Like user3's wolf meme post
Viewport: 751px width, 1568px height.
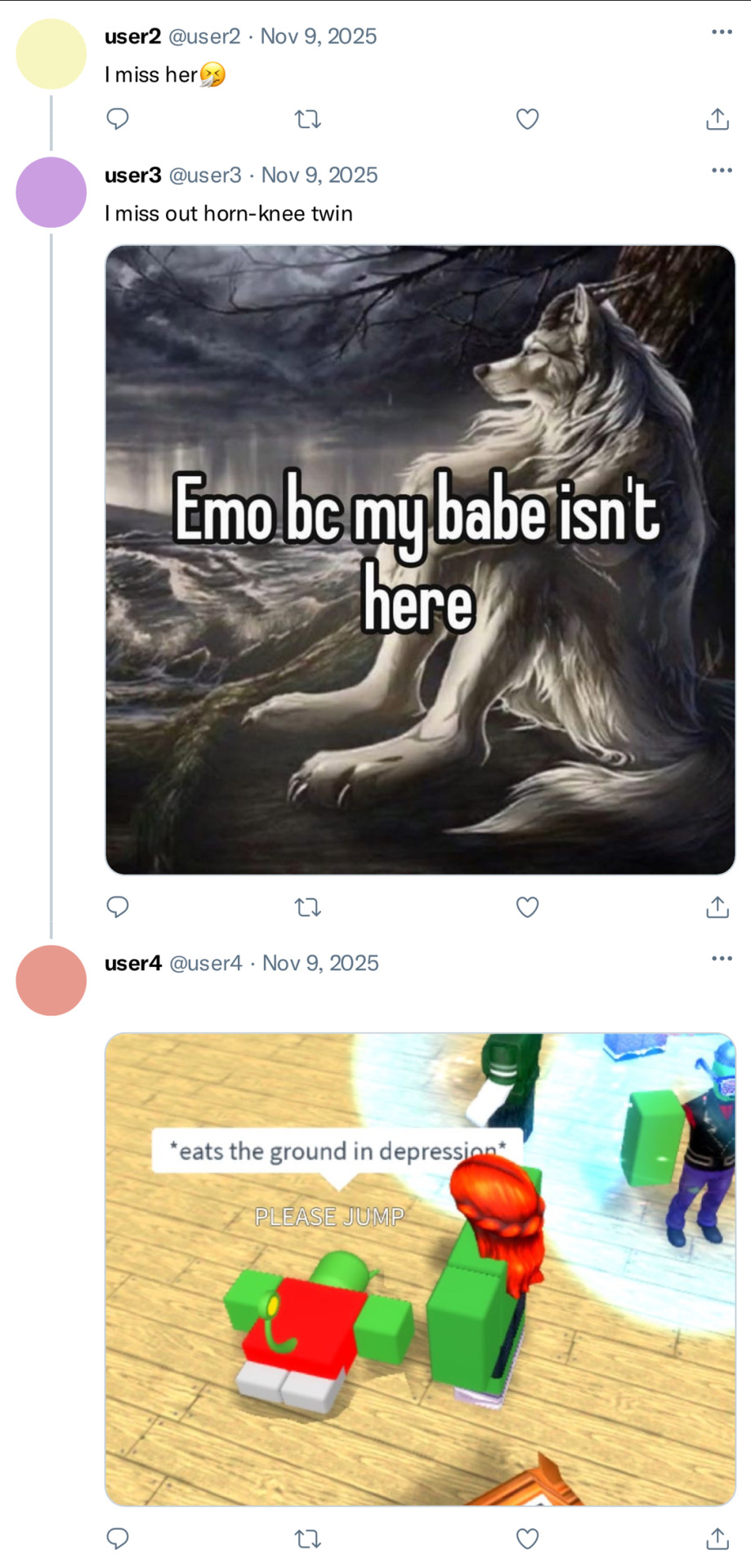[527, 906]
